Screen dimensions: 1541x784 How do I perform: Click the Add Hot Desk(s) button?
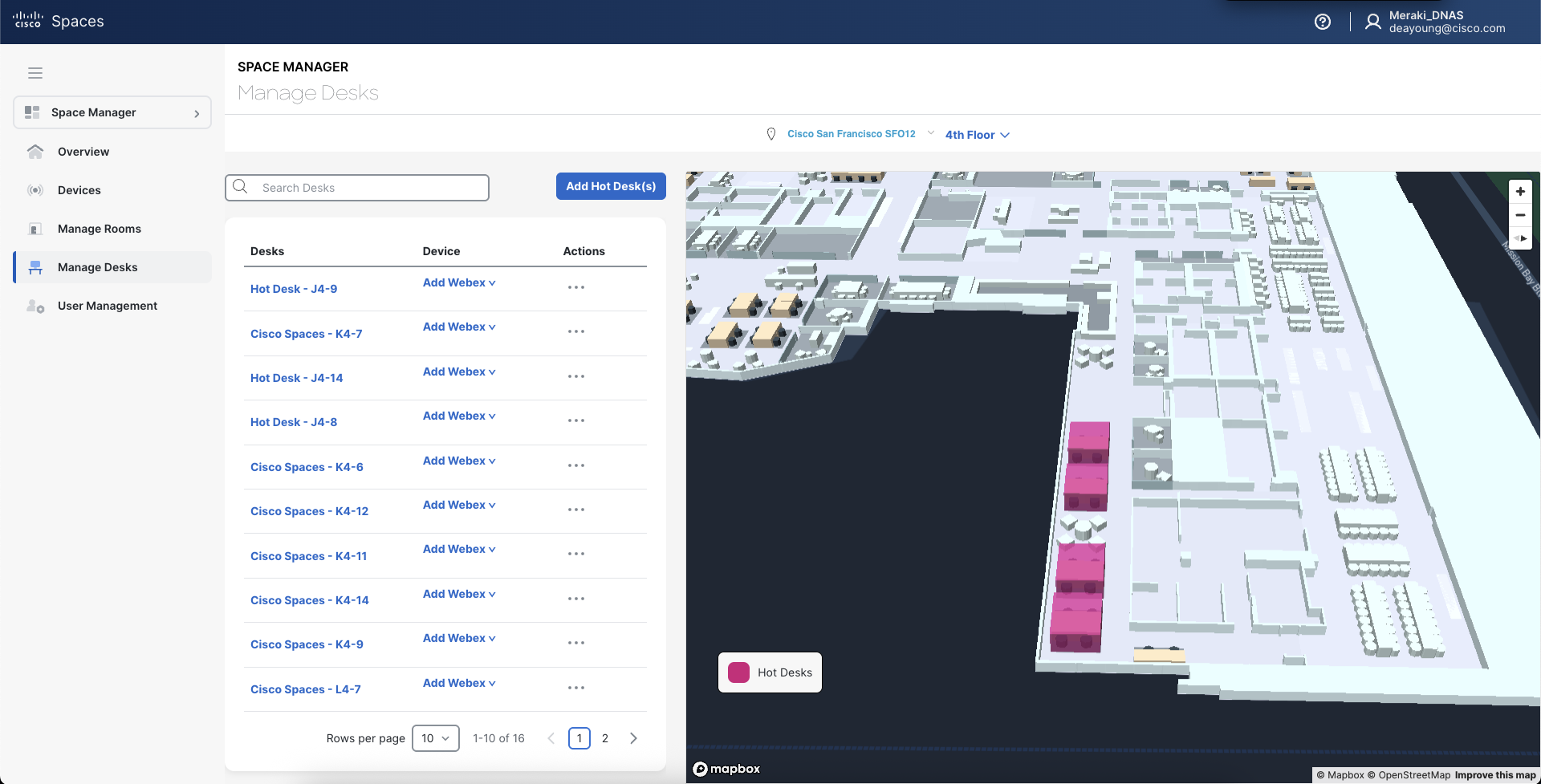610,185
